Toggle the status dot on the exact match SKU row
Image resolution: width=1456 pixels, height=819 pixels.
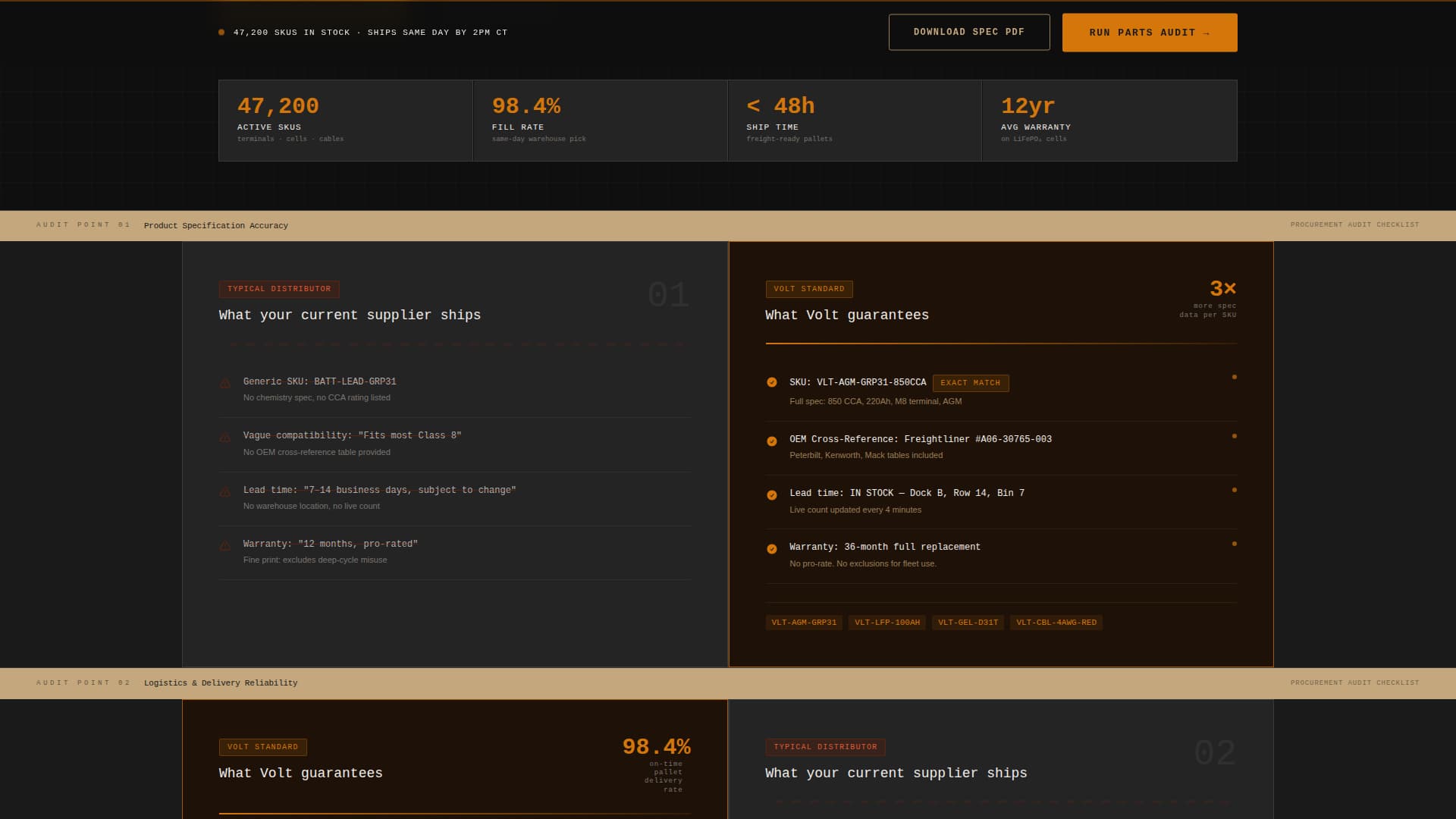click(1235, 376)
